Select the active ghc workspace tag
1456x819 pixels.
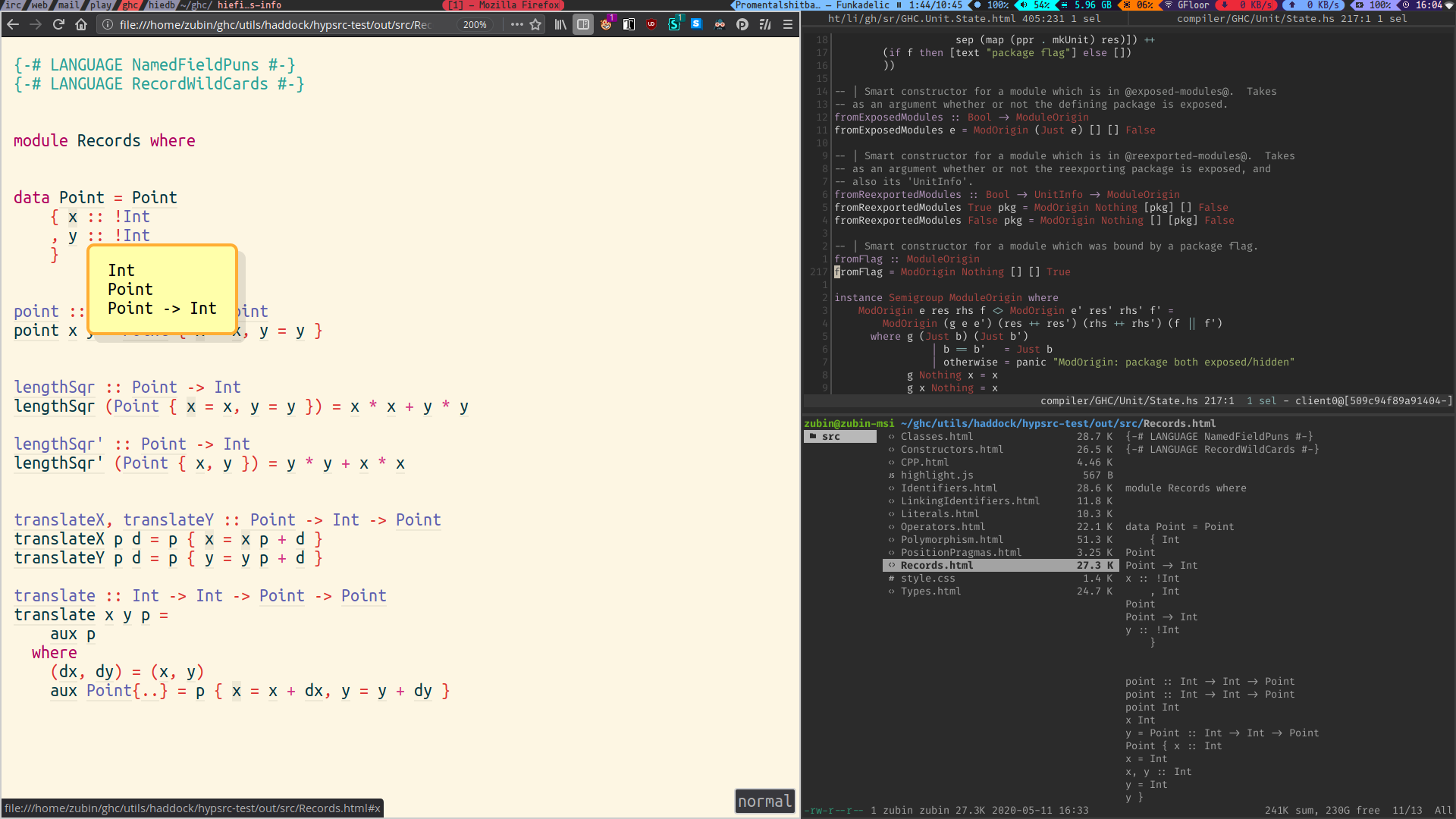pos(130,5)
